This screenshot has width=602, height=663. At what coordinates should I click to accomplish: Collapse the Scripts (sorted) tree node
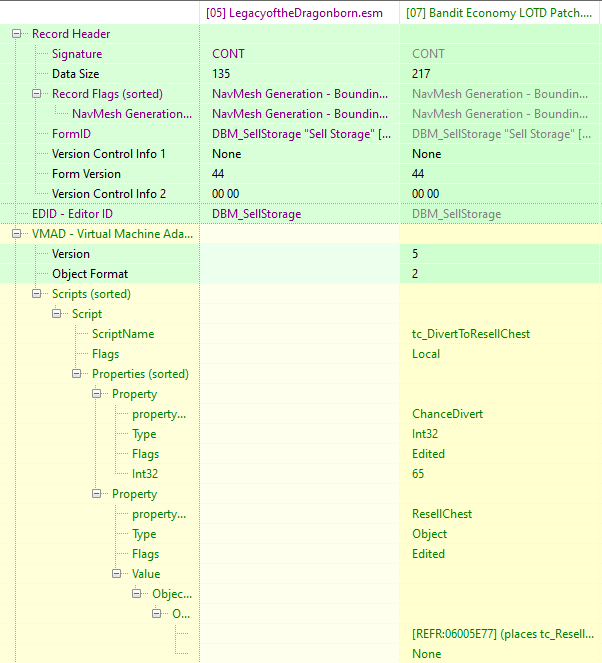(38, 294)
